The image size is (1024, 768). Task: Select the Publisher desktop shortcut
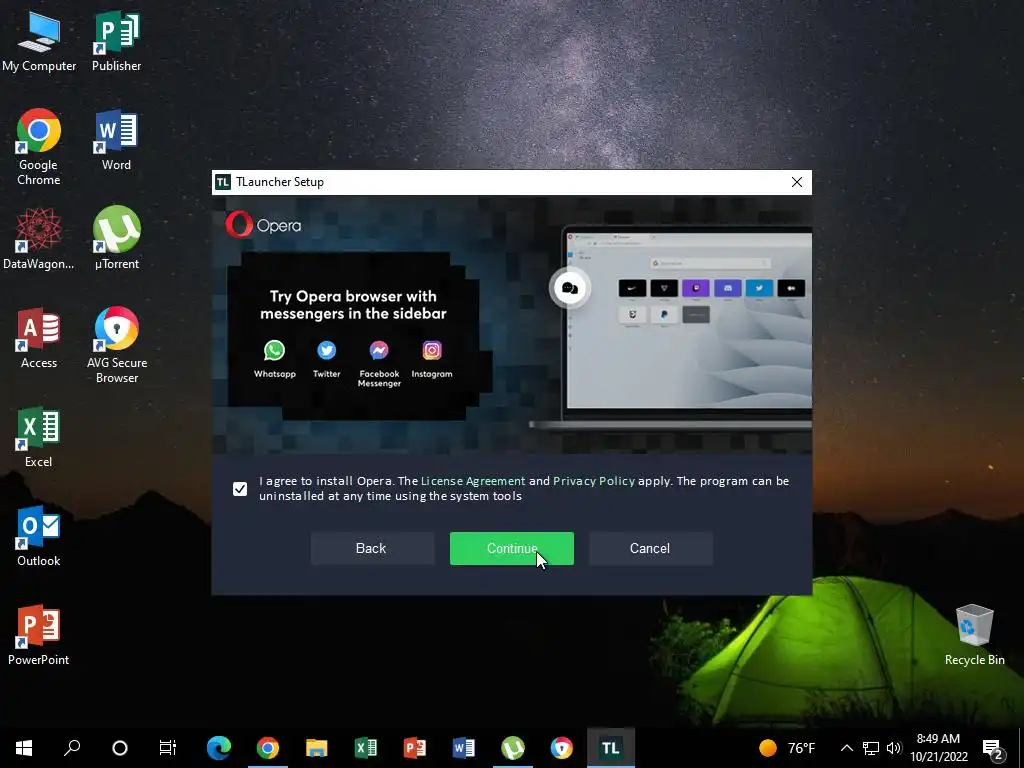click(x=116, y=42)
